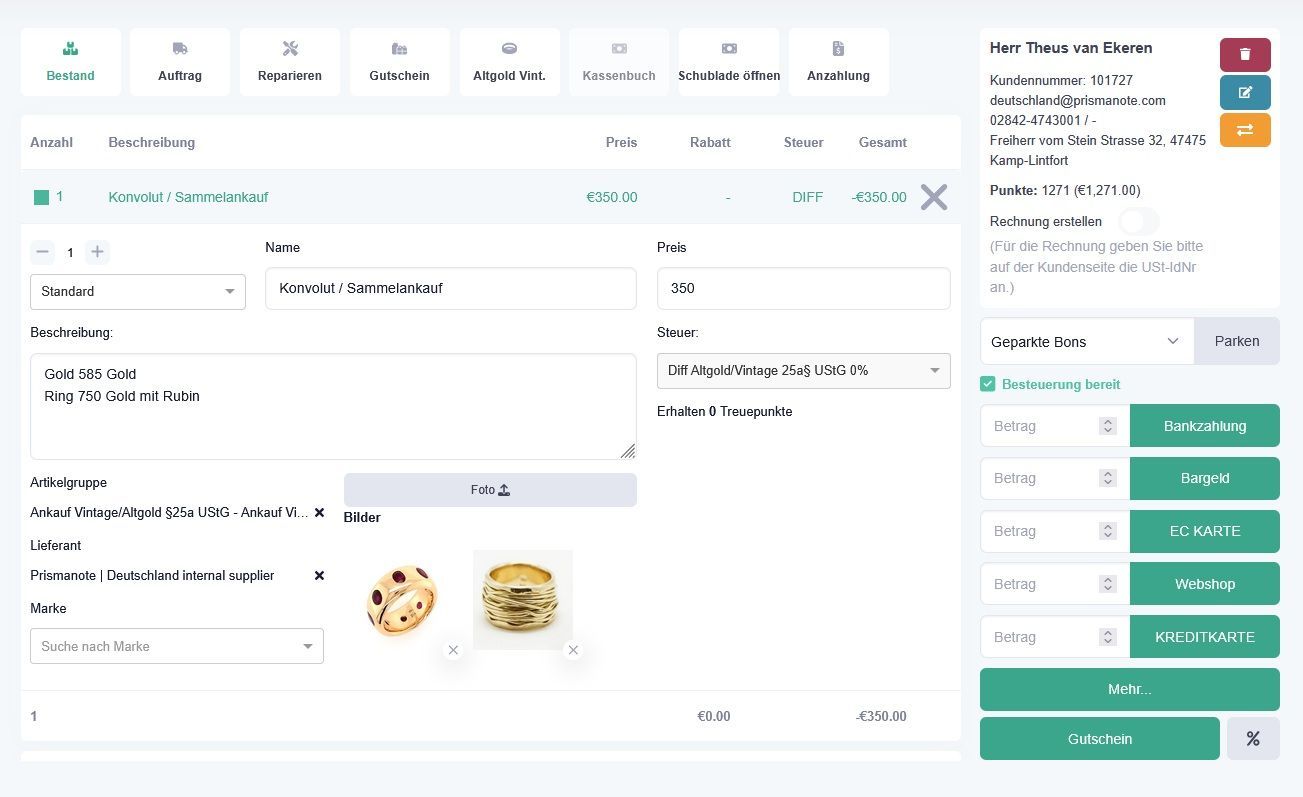1303x797 pixels.
Task: Click the Foto upload button
Action: click(490, 490)
